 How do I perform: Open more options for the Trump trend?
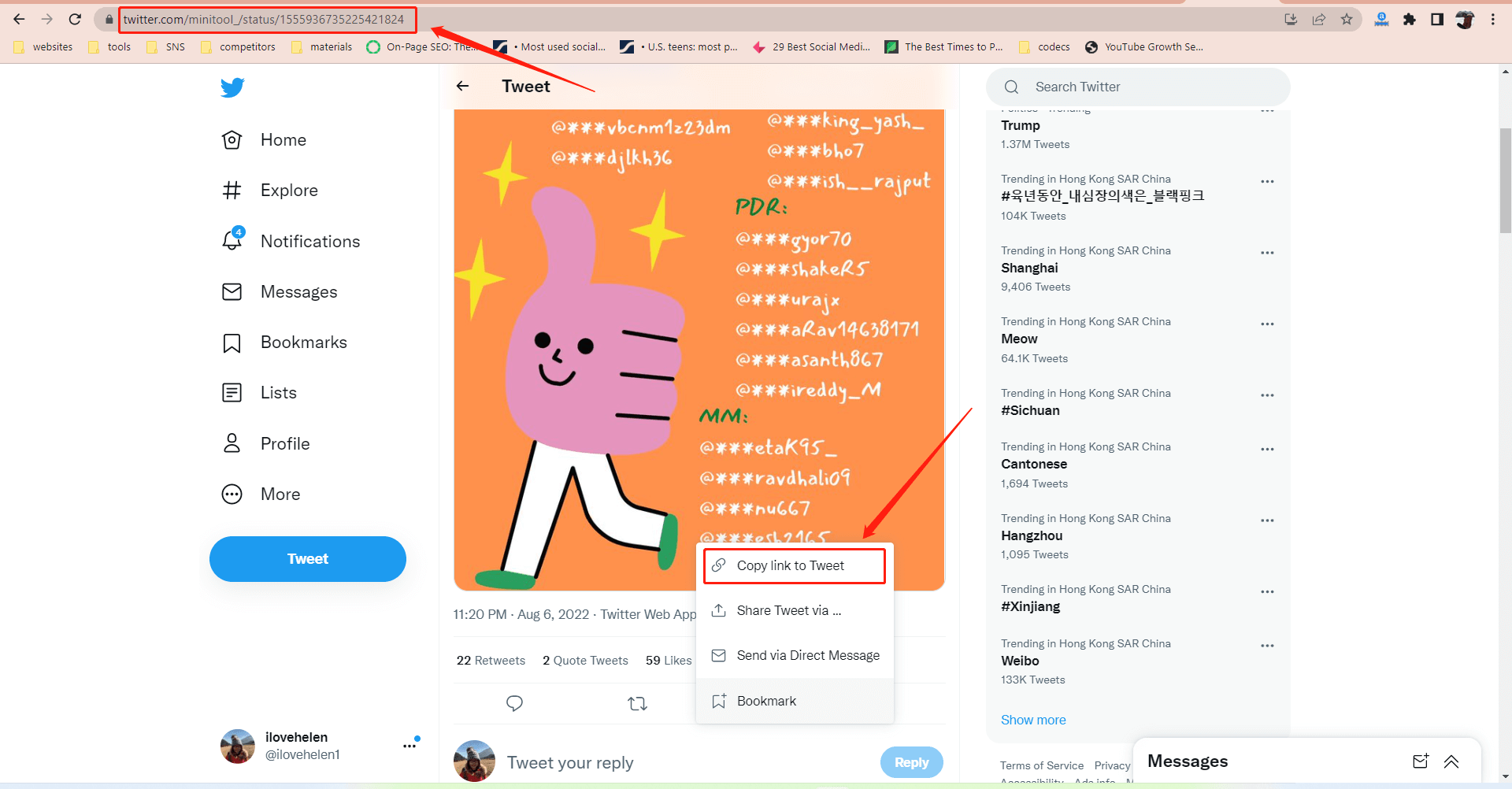pos(1267,111)
